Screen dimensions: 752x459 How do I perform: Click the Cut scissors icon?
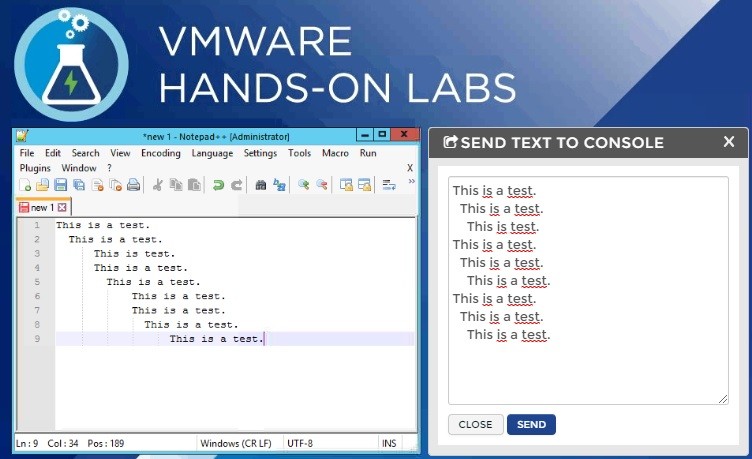coord(157,185)
